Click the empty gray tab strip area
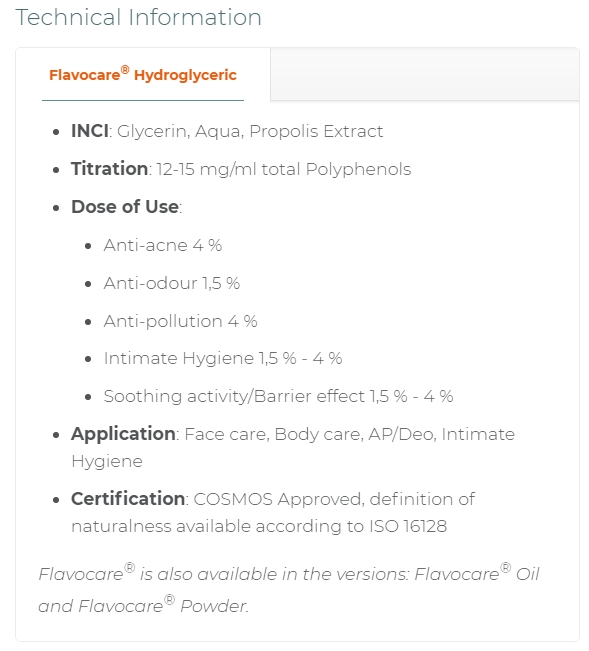The width and height of the screenshot is (589, 651). tap(425, 74)
